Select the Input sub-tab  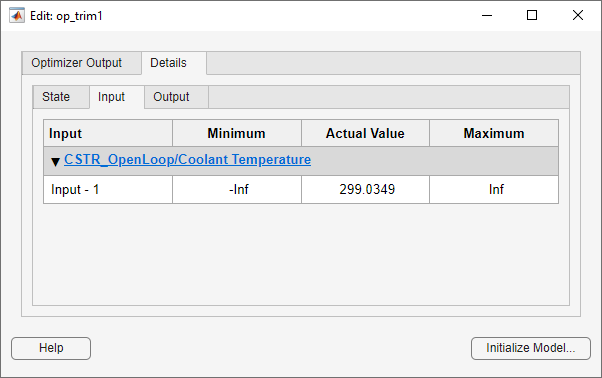[117, 97]
